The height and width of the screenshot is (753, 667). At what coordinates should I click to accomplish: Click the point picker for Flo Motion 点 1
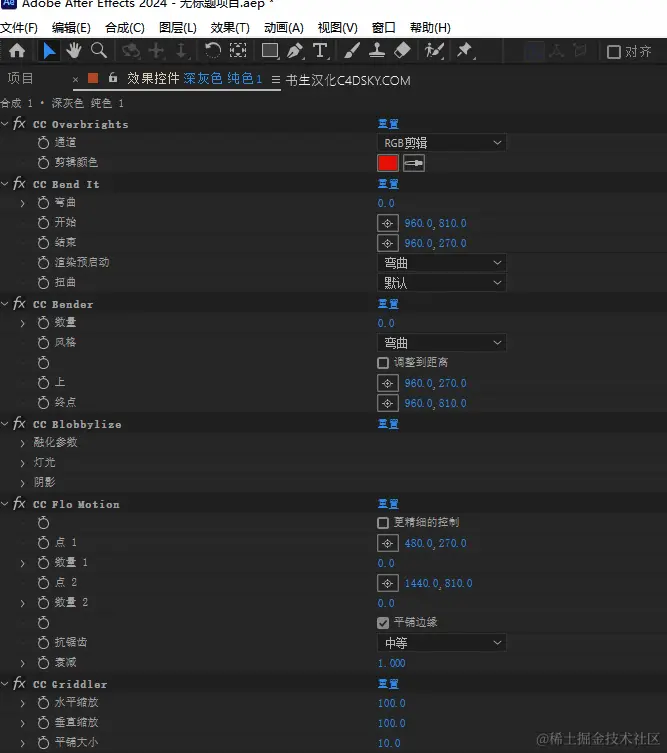(x=388, y=543)
